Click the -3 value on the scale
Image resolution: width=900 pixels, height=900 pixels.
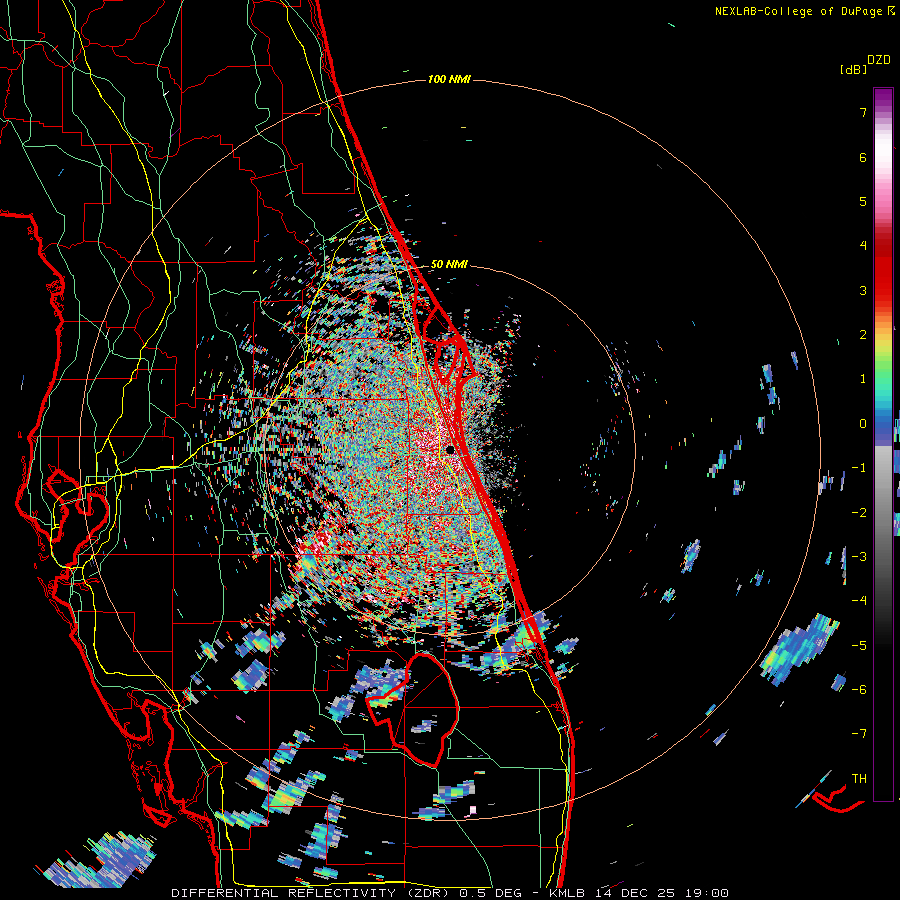pos(859,557)
